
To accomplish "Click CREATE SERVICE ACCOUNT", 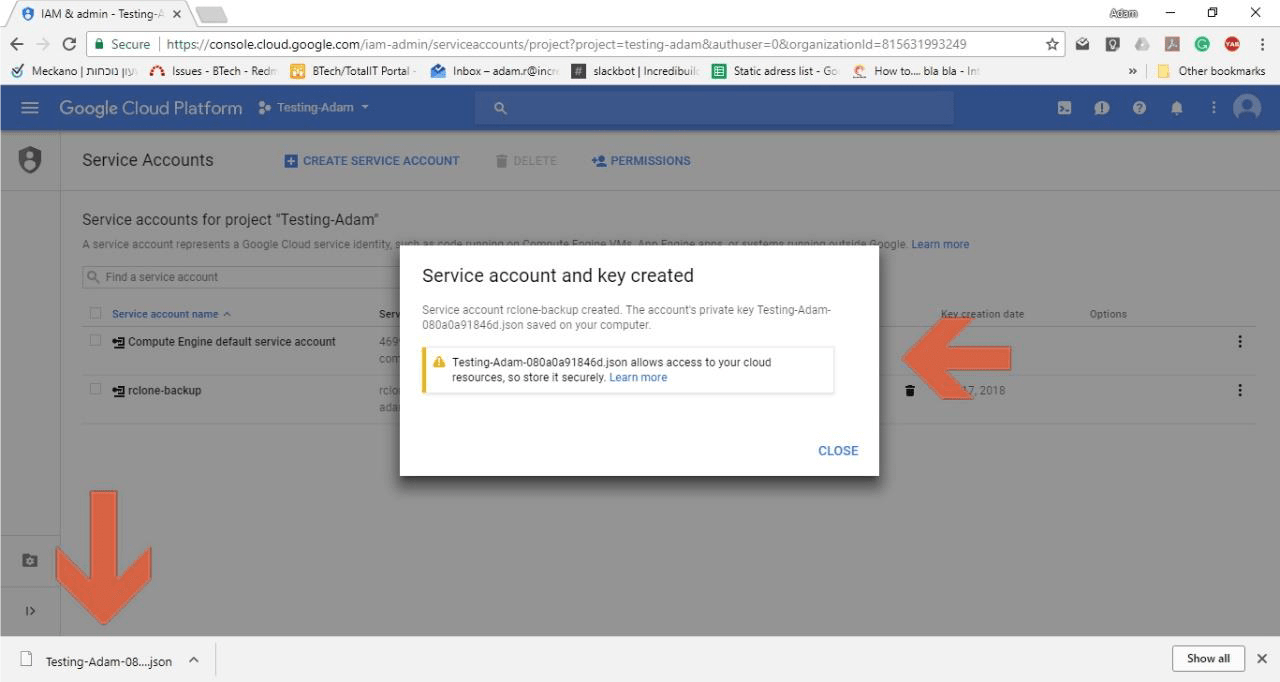I will click(x=372, y=161).
